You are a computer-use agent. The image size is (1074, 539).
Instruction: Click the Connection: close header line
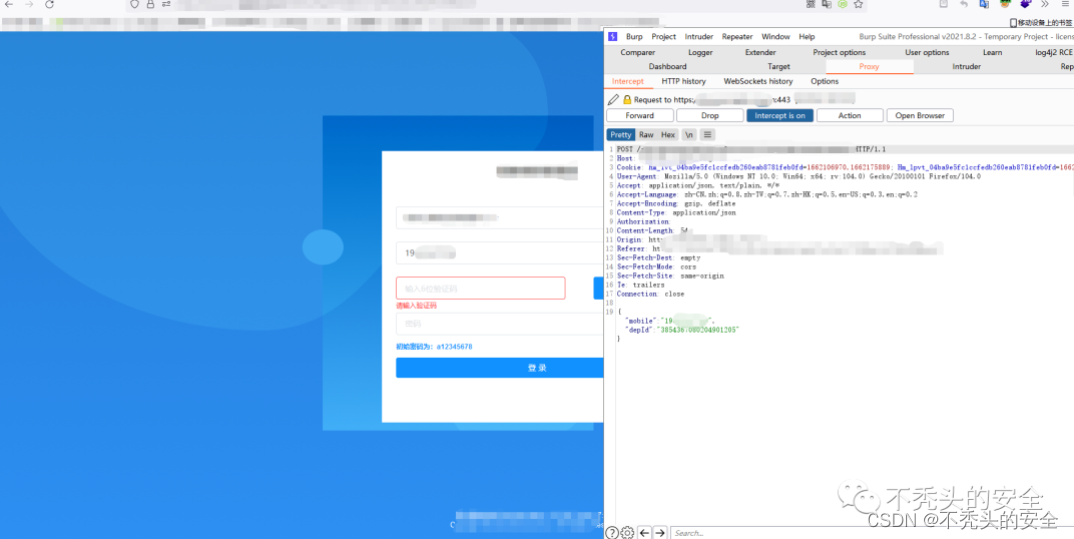click(x=650, y=294)
